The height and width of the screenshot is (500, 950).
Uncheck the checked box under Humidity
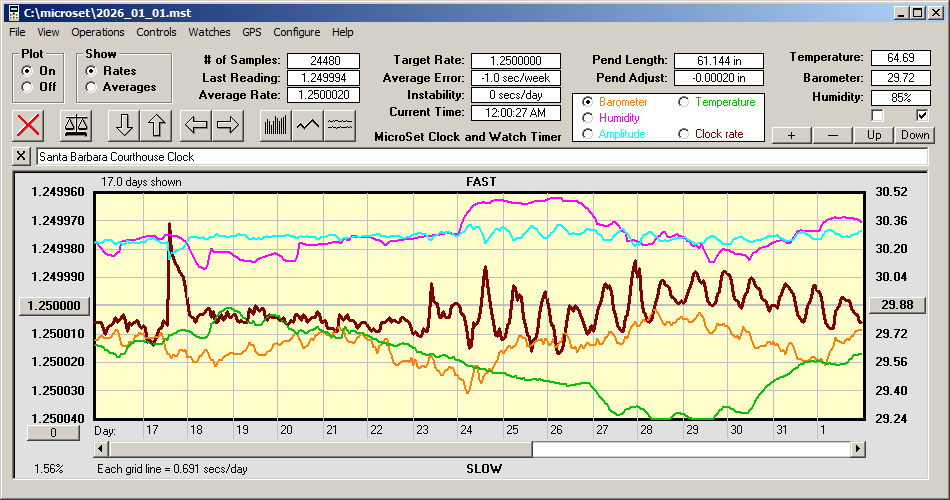pyautogui.click(x=922, y=116)
